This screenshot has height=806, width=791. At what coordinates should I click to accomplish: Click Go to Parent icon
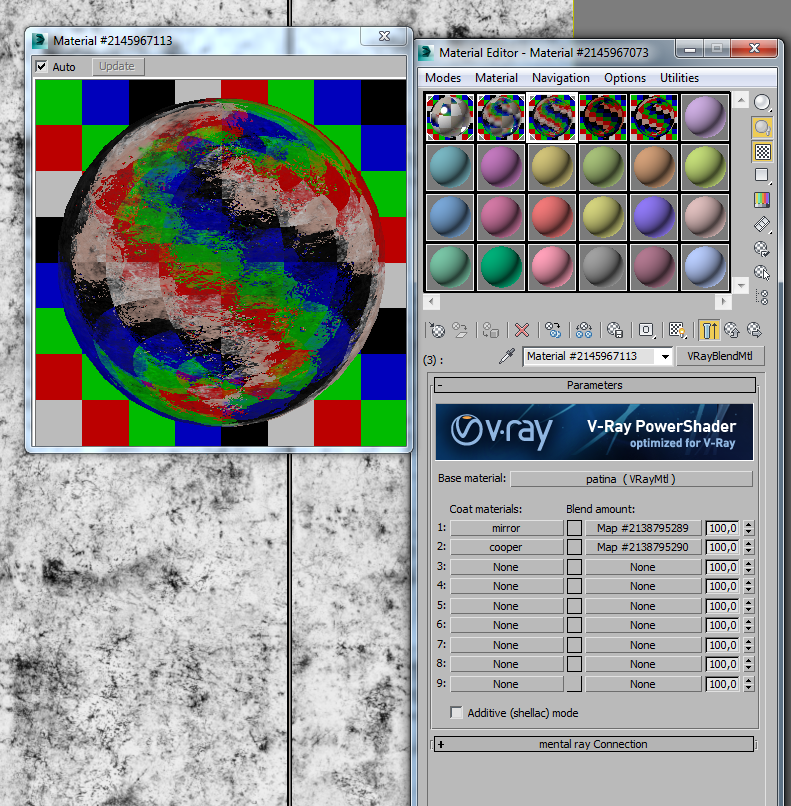tap(732, 330)
